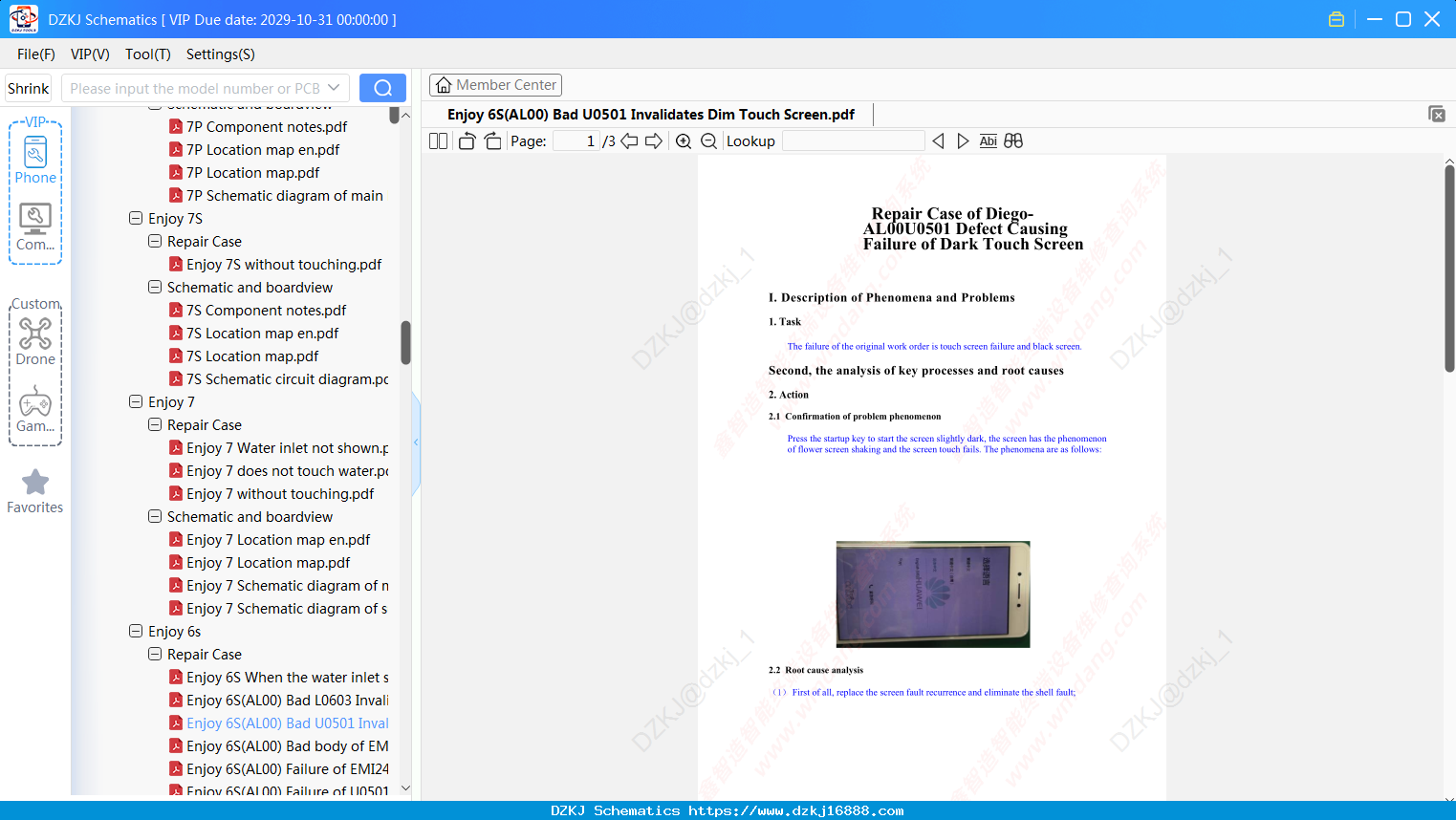
Task: Click the Member Center button
Action: point(495,85)
